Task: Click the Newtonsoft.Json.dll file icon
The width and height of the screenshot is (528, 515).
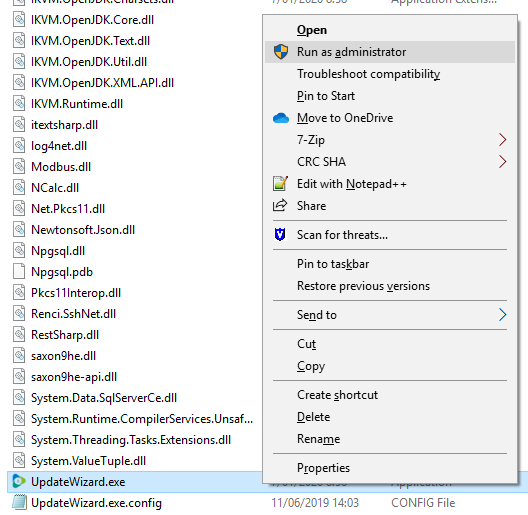Action: [x=19, y=230]
